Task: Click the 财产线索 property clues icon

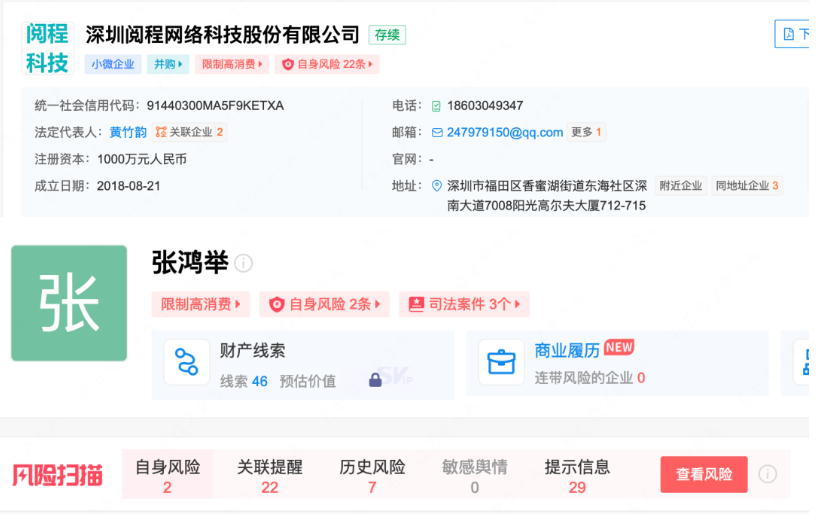Action: 186,363
